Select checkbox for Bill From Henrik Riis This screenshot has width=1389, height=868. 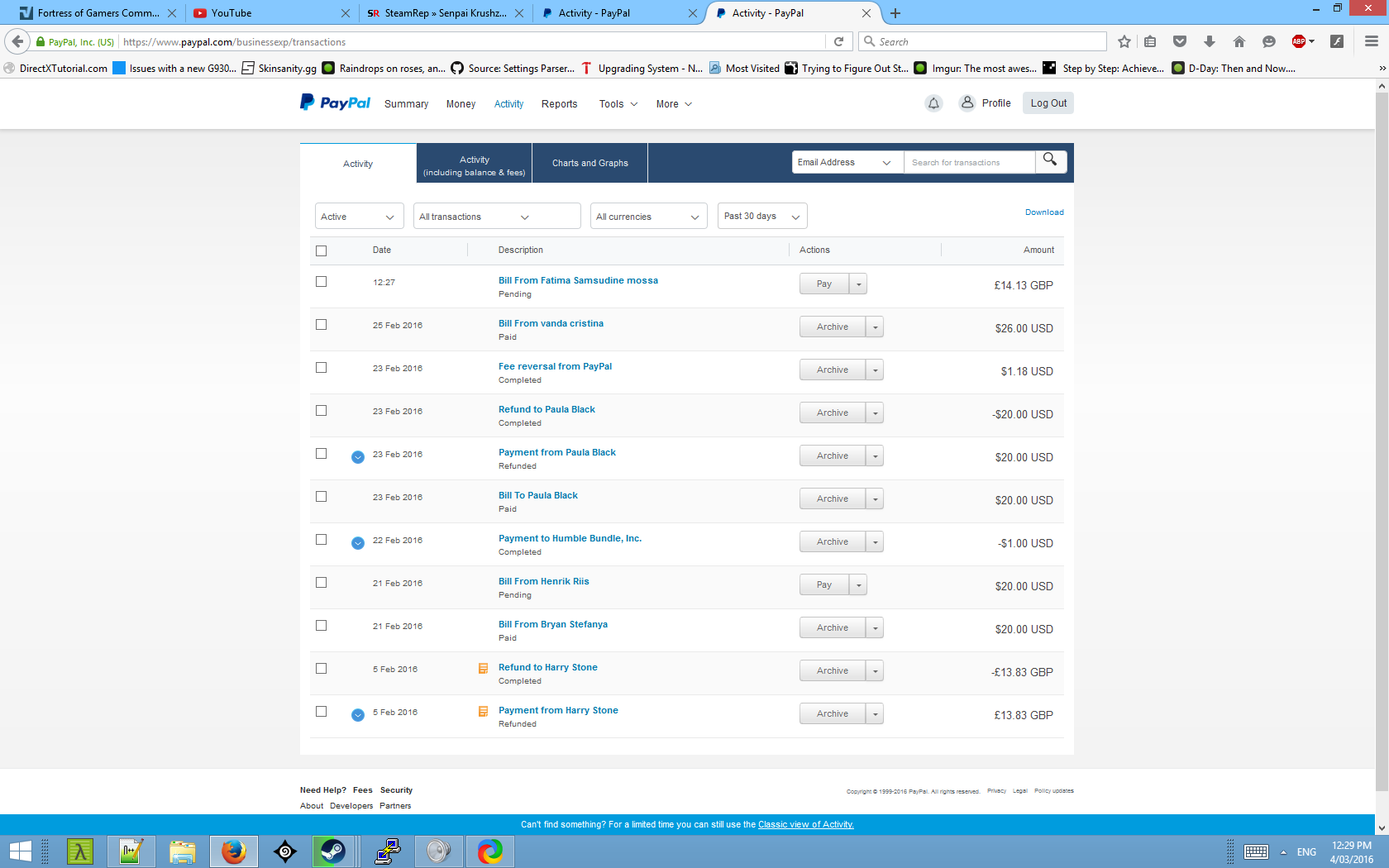[x=322, y=583]
